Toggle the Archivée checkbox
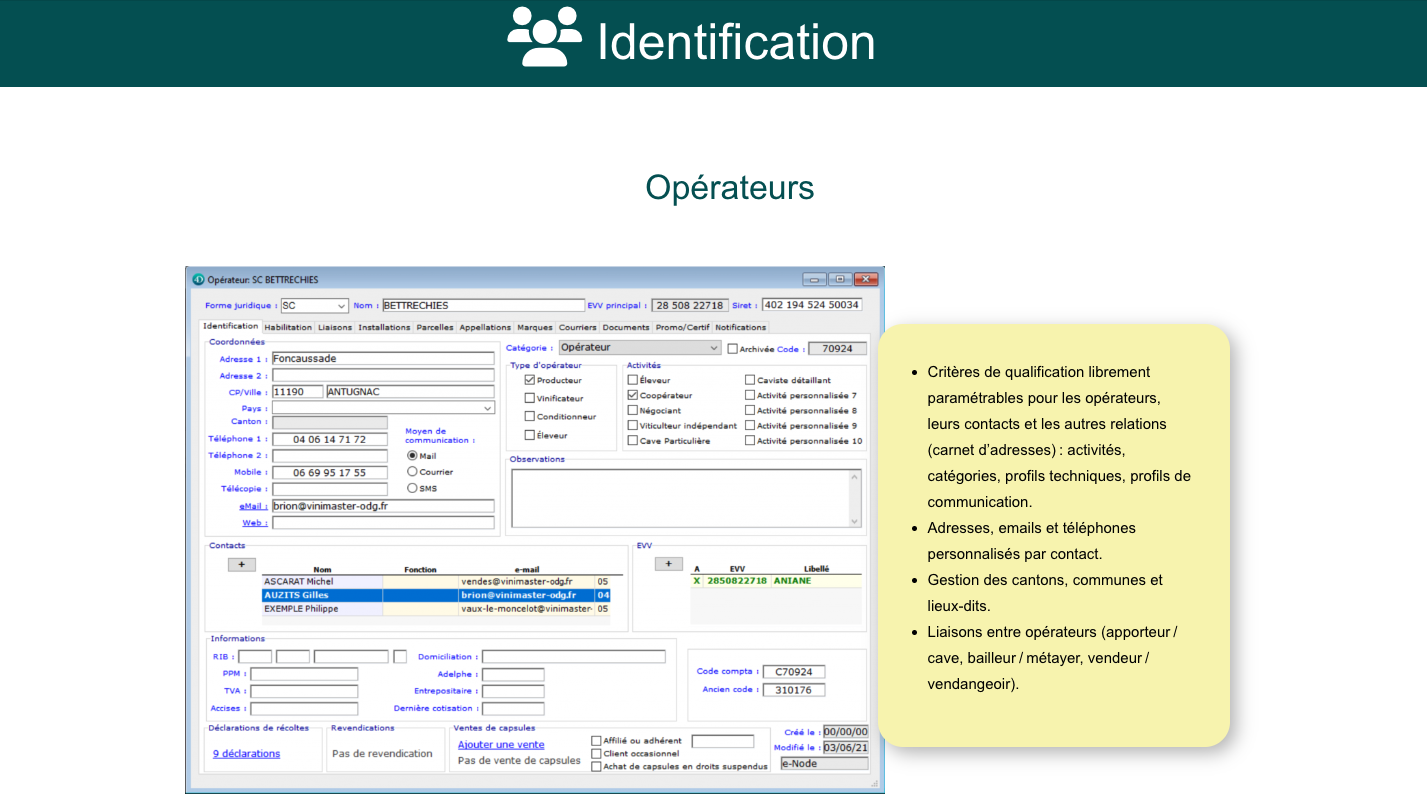1427x799 pixels. click(732, 349)
